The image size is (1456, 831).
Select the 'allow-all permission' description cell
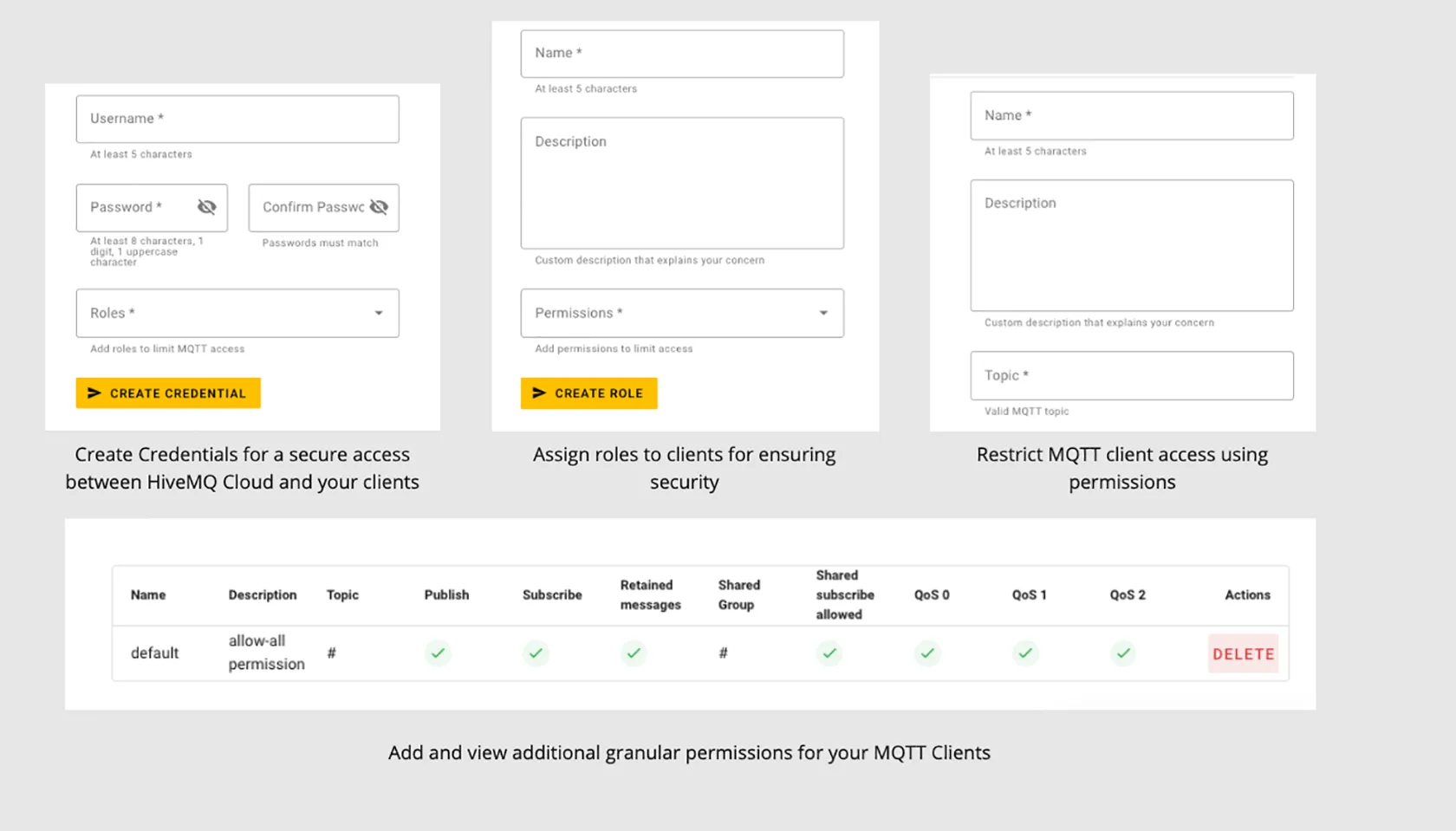(x=267, y=652)
